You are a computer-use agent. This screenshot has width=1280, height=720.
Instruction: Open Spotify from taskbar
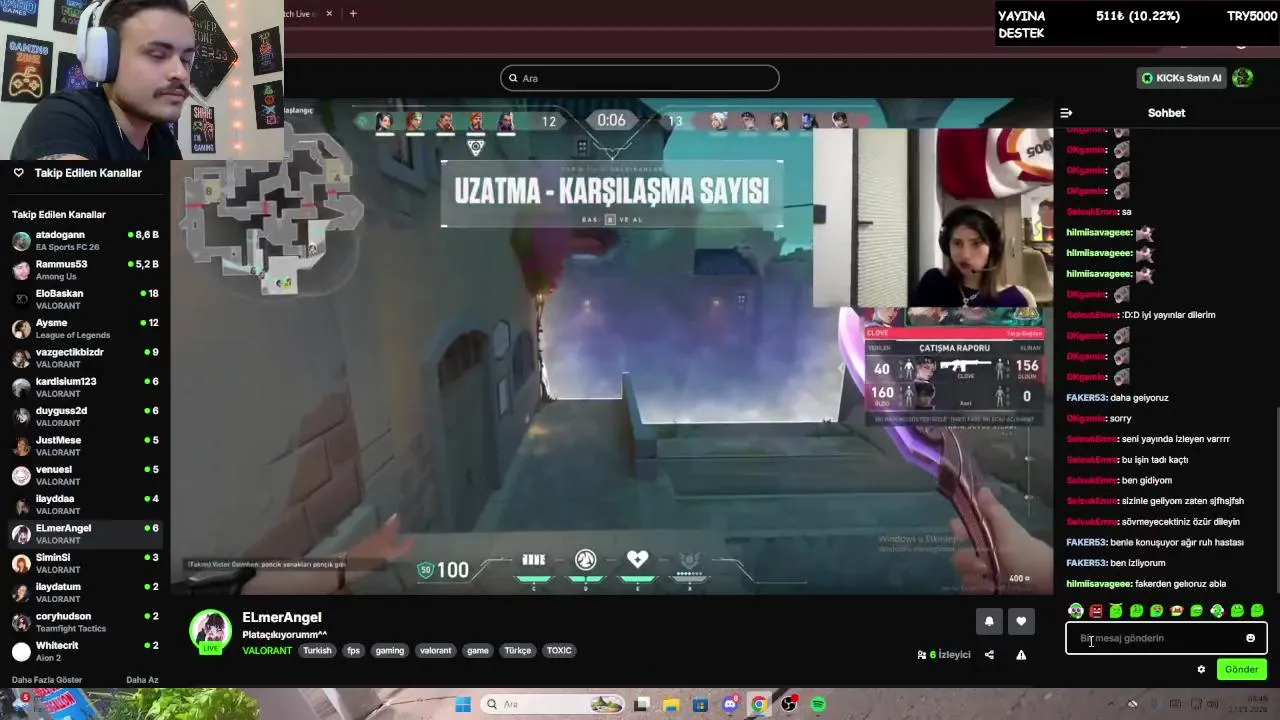coord(818,704)
